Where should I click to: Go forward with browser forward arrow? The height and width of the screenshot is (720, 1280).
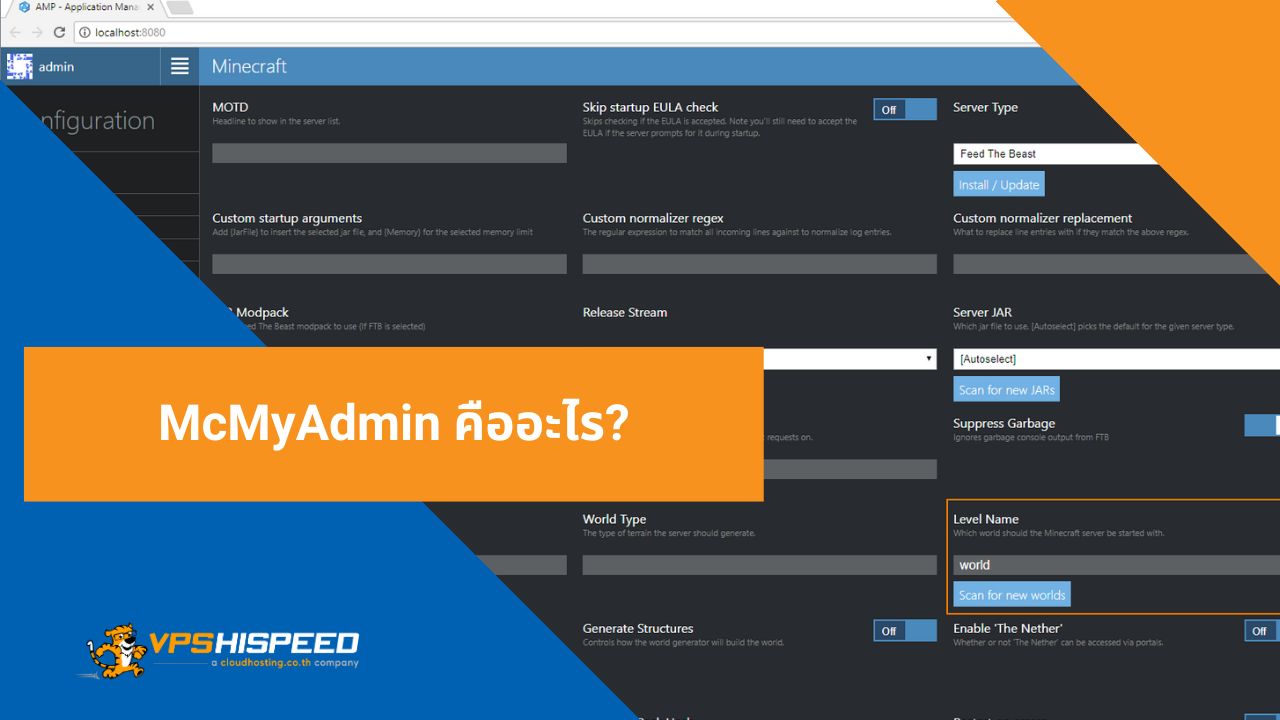[x=37, y=32]
